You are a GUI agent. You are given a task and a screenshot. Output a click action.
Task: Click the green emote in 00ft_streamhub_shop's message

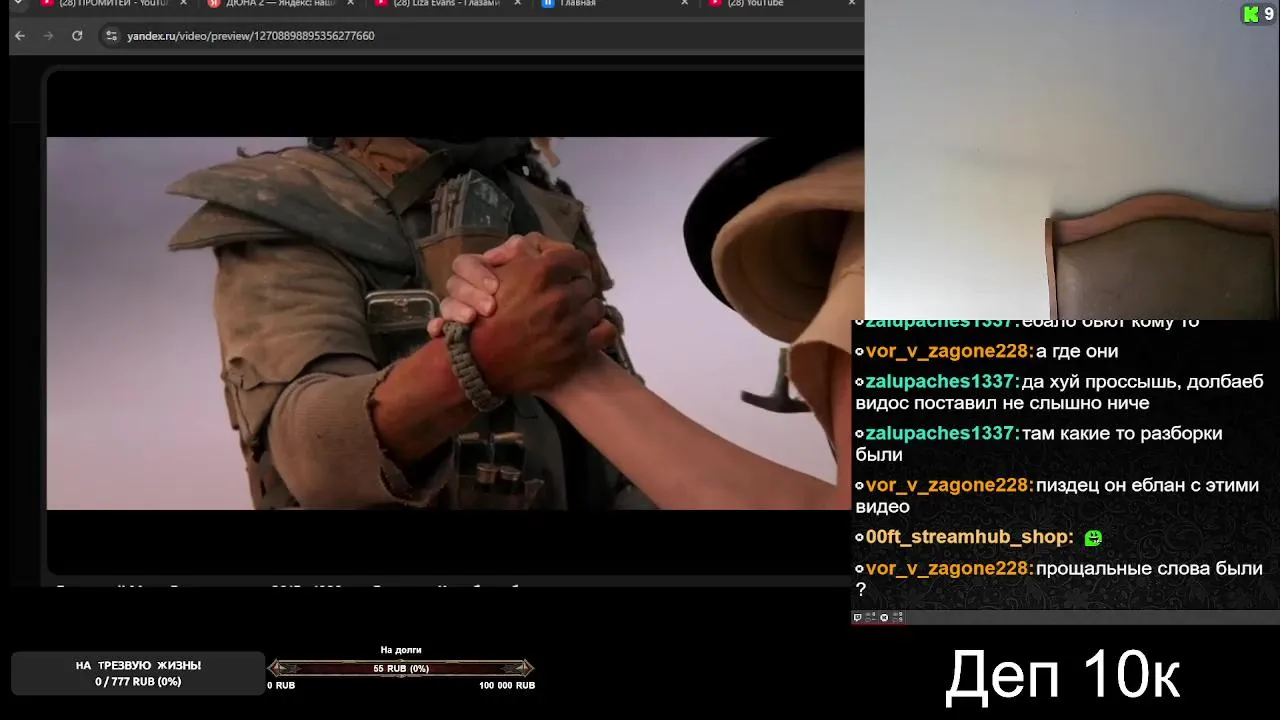(x=1093, y=538)
